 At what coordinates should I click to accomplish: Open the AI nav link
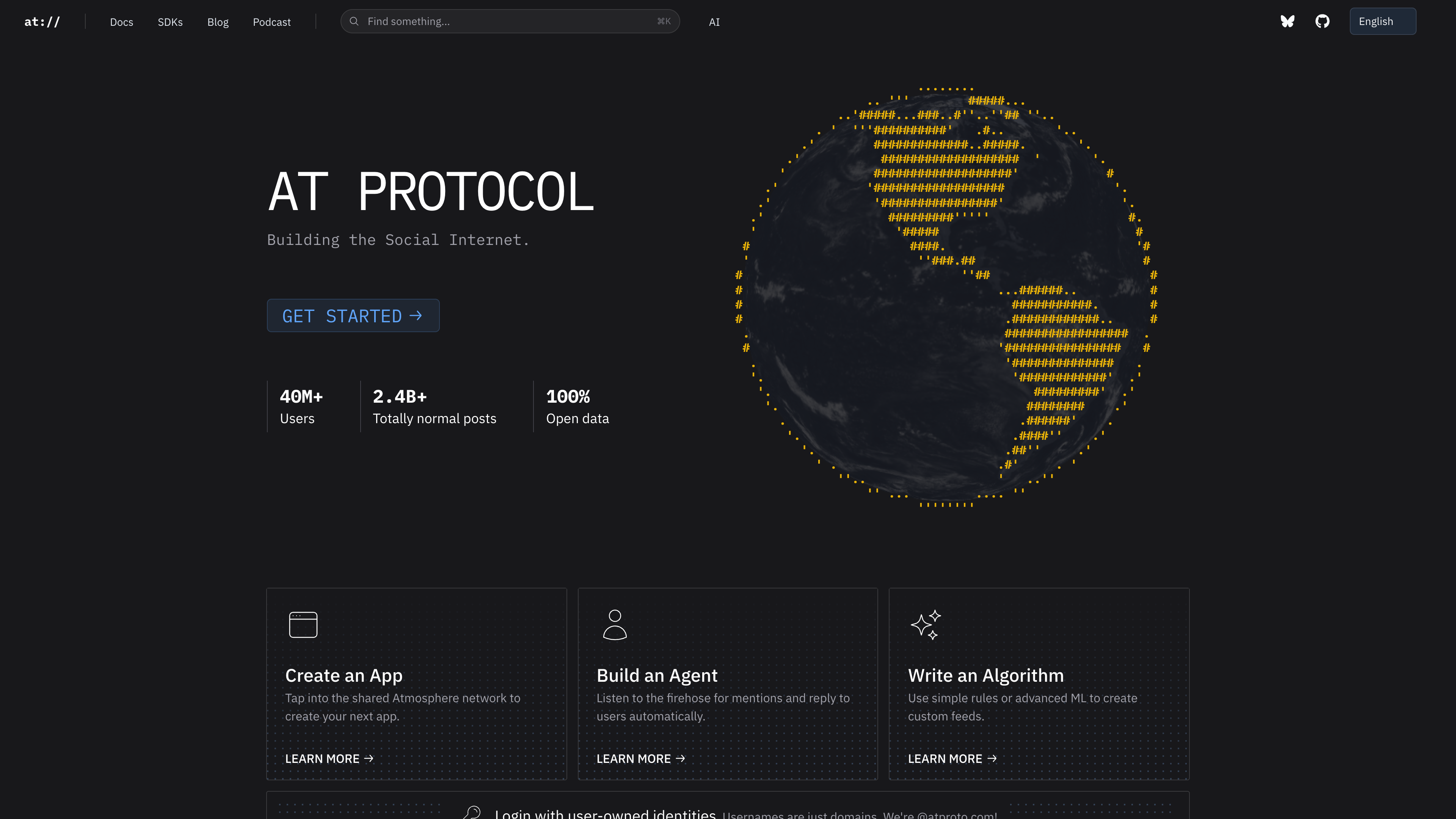(714, 22)
